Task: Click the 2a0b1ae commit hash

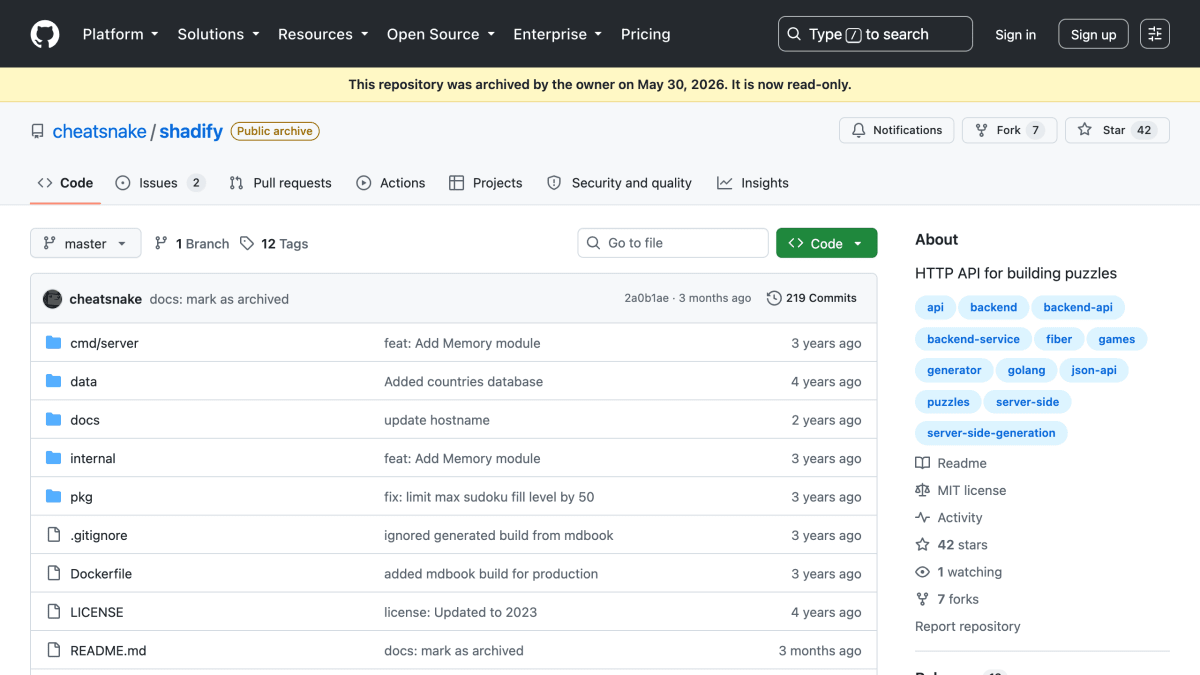Action: point(648,298)
